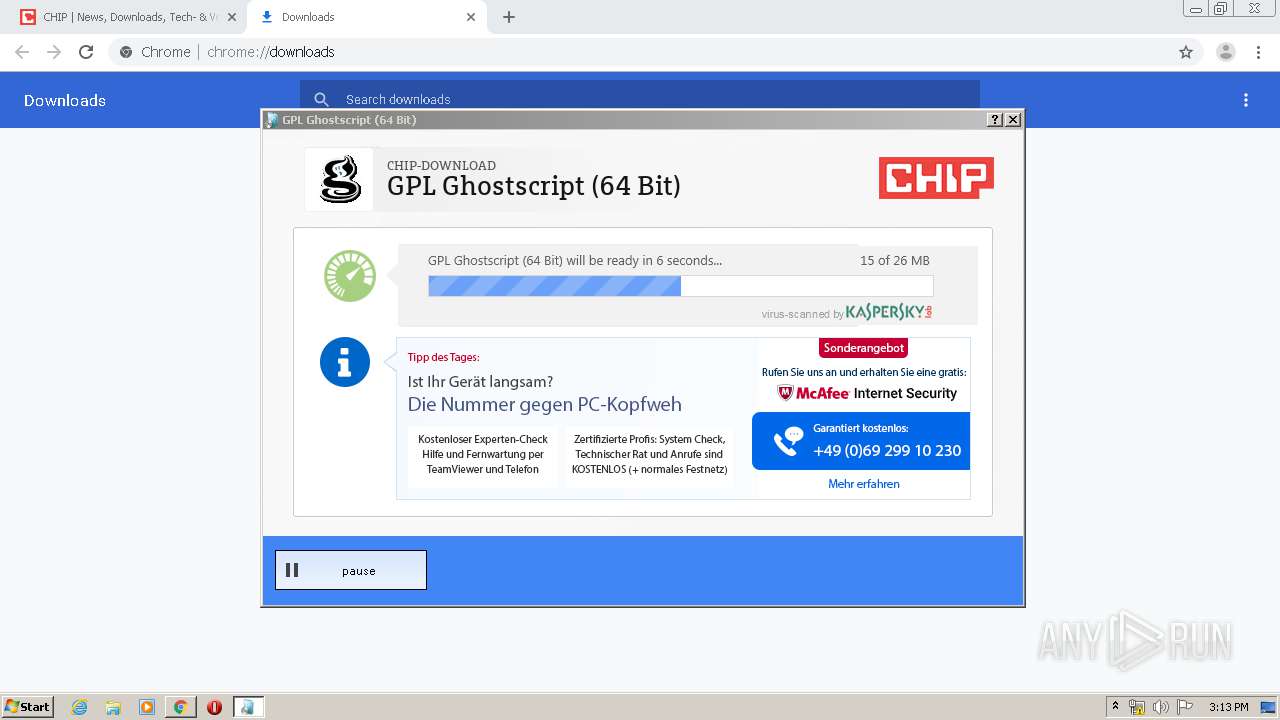
Task: Click the Ghostscript ghost logo
Action: pos(339,180)
